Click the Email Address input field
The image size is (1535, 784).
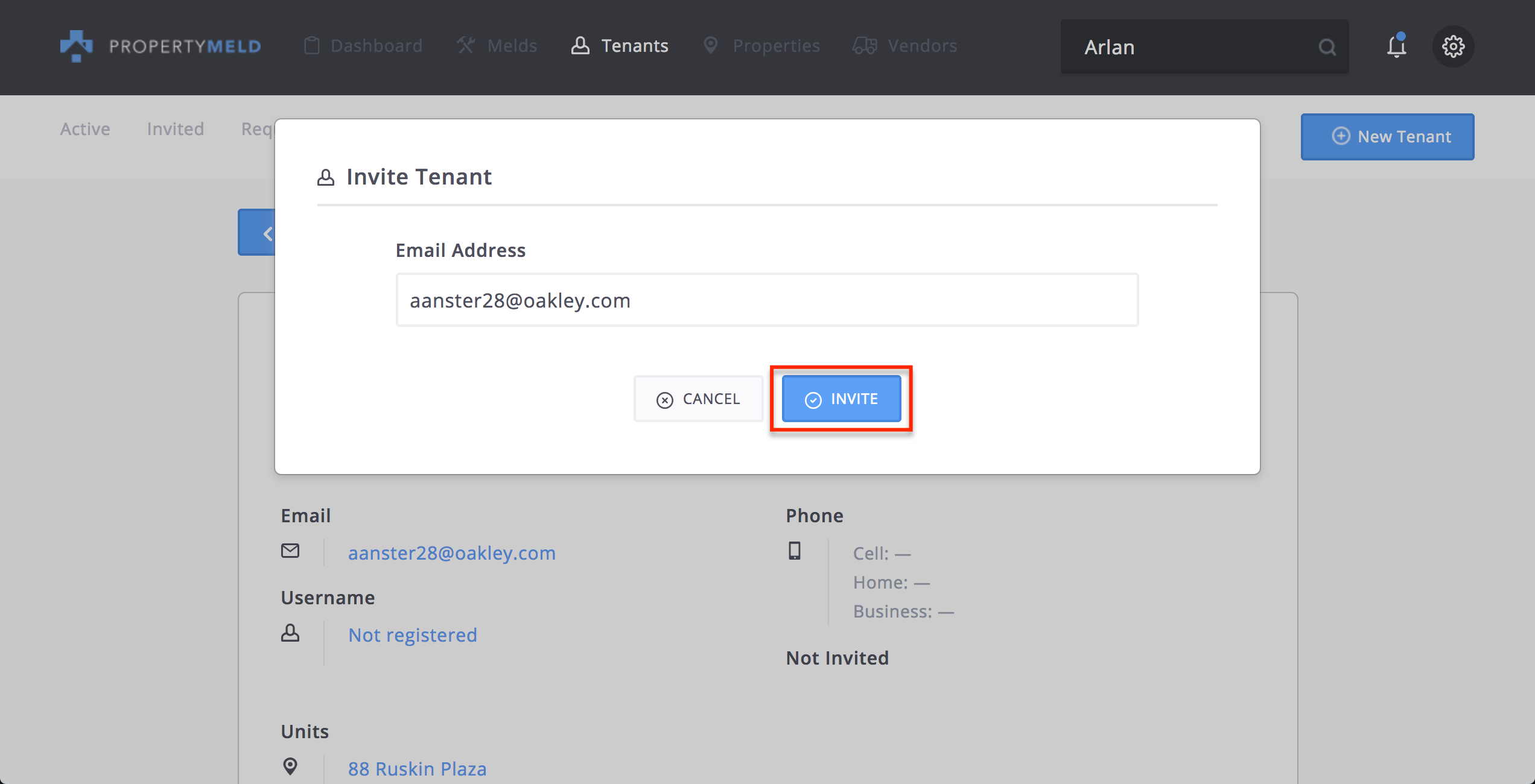pos(767,300)
